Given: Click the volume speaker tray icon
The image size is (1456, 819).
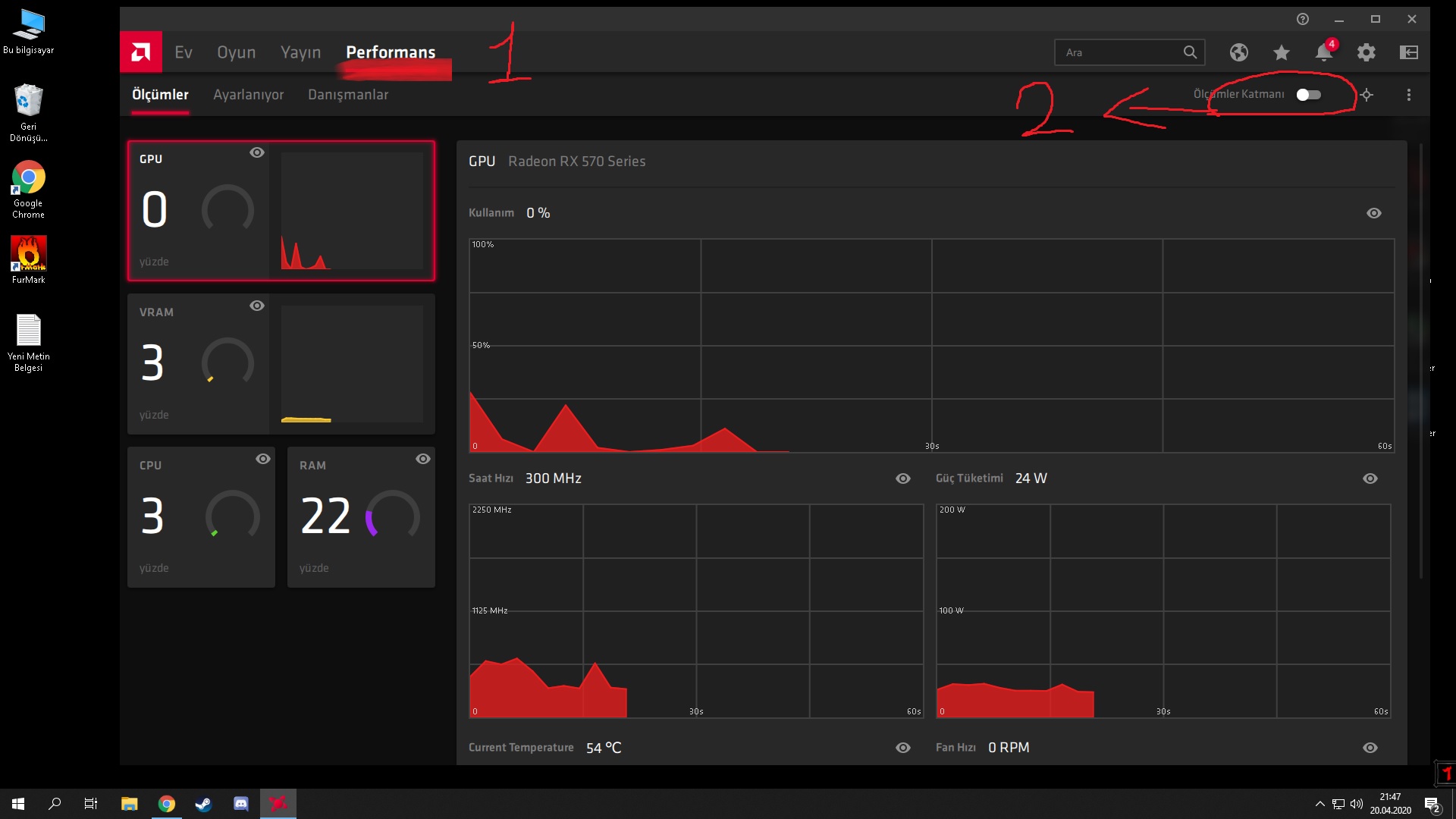Looking at the screenshot, I should (x=1357, y=804).
